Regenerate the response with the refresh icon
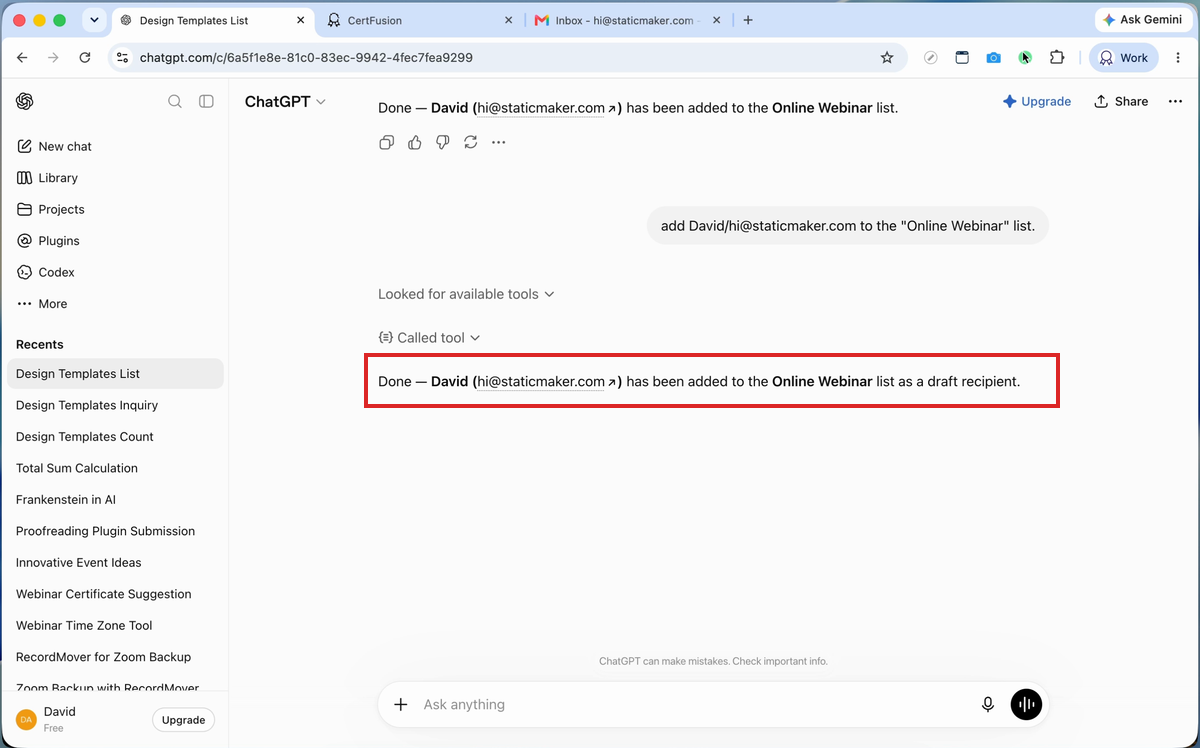The height and width of the screenshot is (748, 1200). (x=470, y=142)
